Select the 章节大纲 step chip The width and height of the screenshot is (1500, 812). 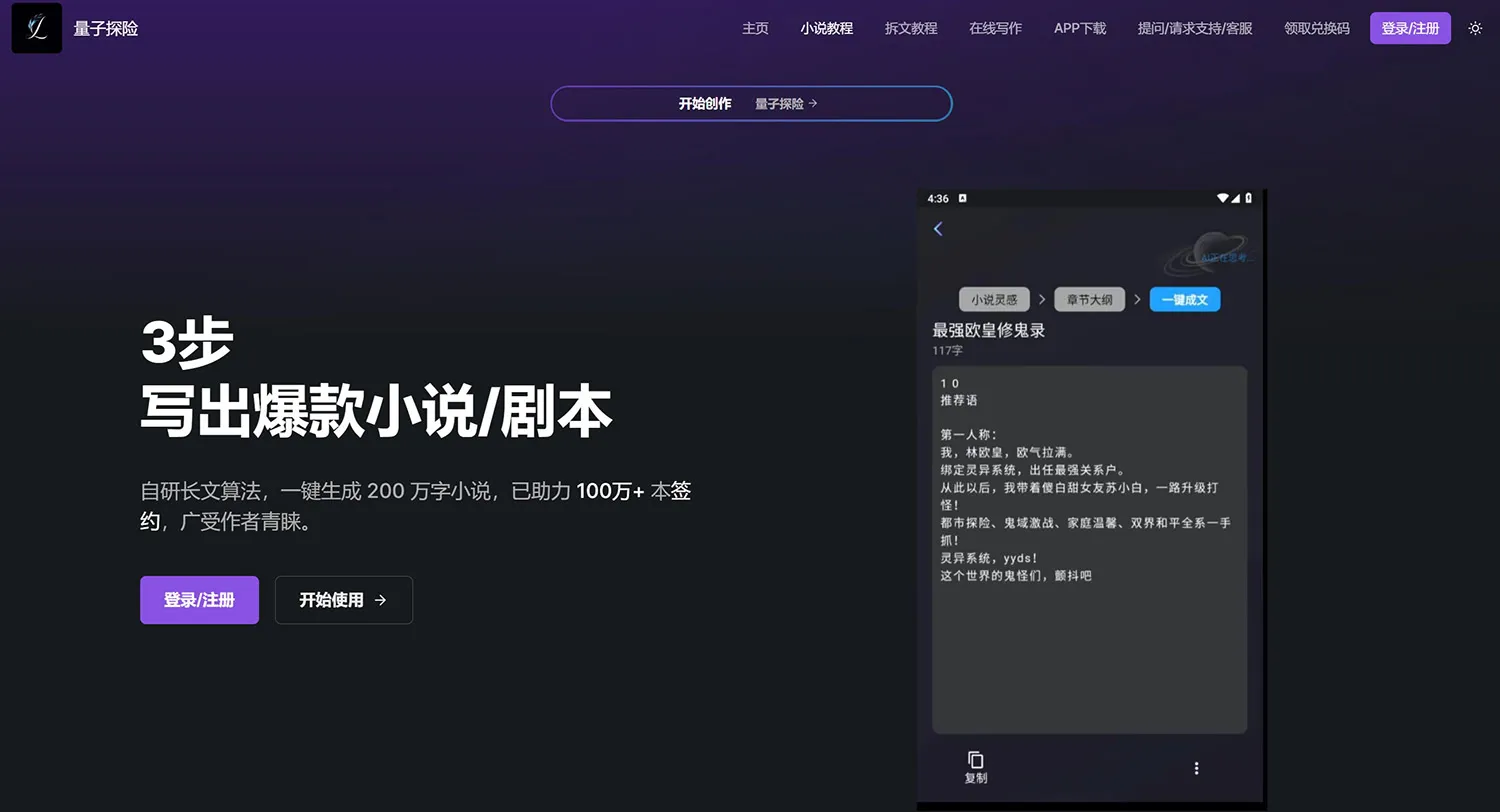tap(1089, 299)
